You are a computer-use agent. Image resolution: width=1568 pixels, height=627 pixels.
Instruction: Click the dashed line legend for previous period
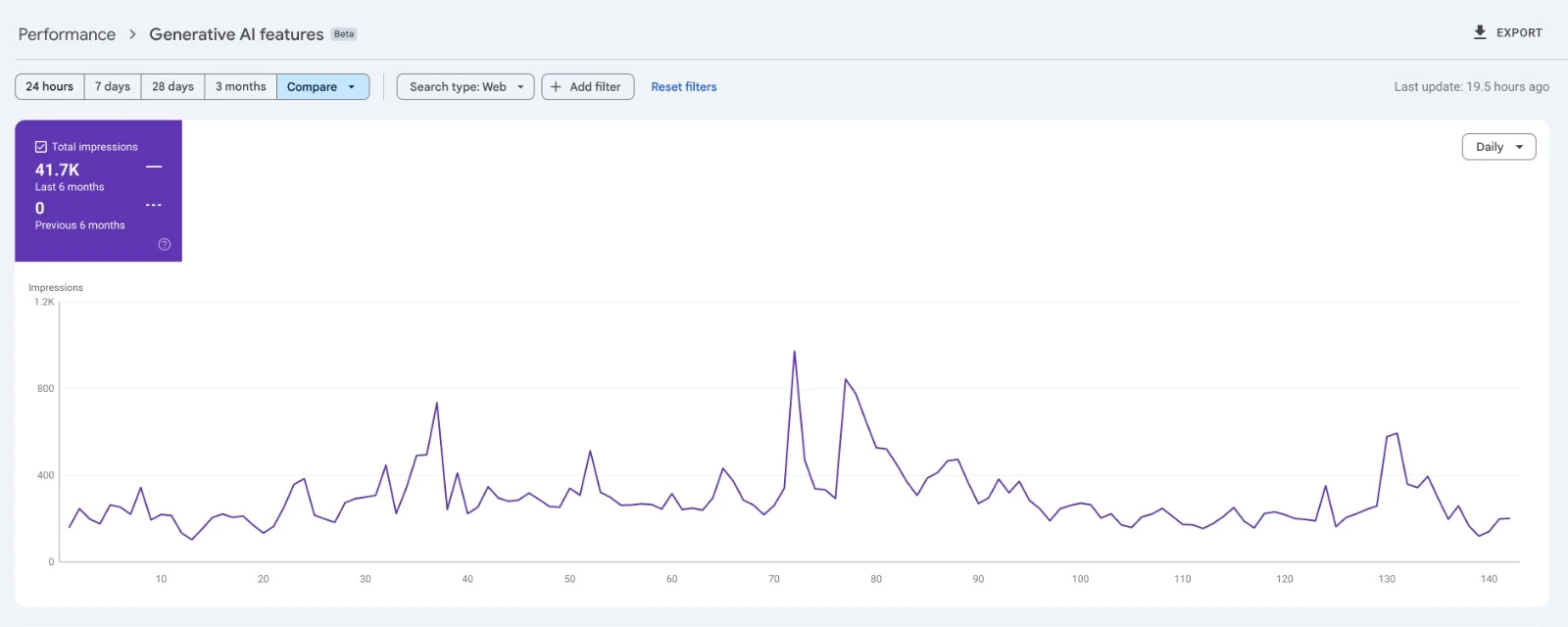154,205
